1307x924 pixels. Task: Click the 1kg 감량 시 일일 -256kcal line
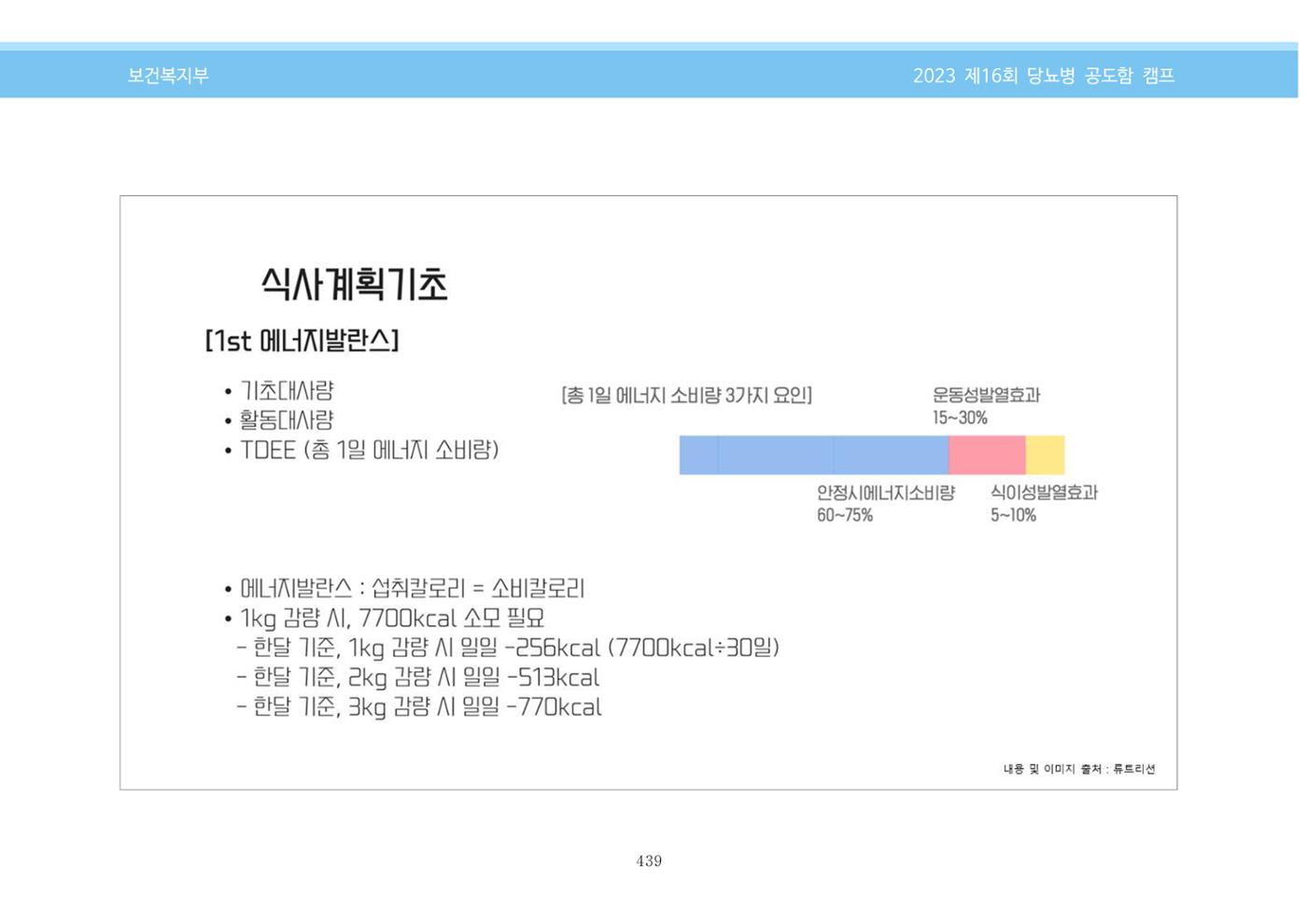(508, 648)
